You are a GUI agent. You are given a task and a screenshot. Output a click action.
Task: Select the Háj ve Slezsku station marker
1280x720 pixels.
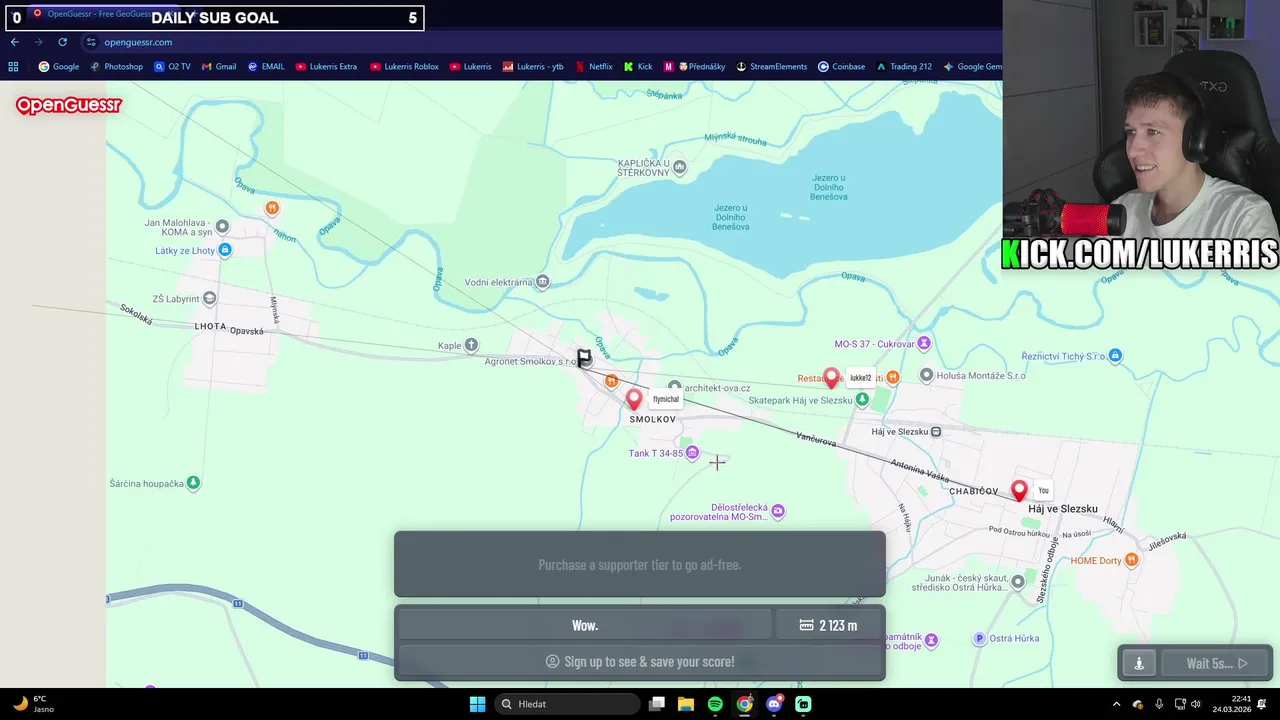point(936,432)
